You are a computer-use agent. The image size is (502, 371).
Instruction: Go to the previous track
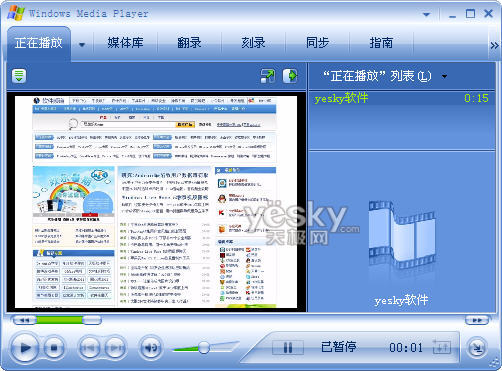89,348
